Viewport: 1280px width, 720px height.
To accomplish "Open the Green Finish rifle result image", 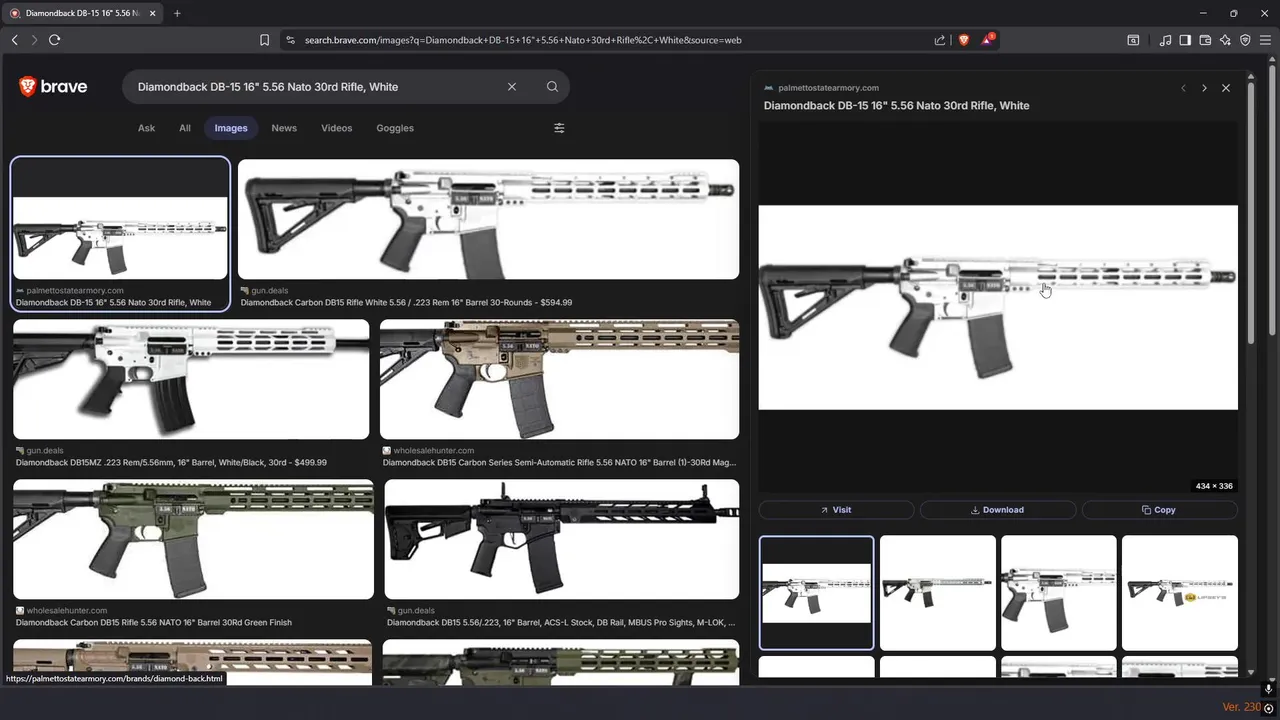I will 193,539.
